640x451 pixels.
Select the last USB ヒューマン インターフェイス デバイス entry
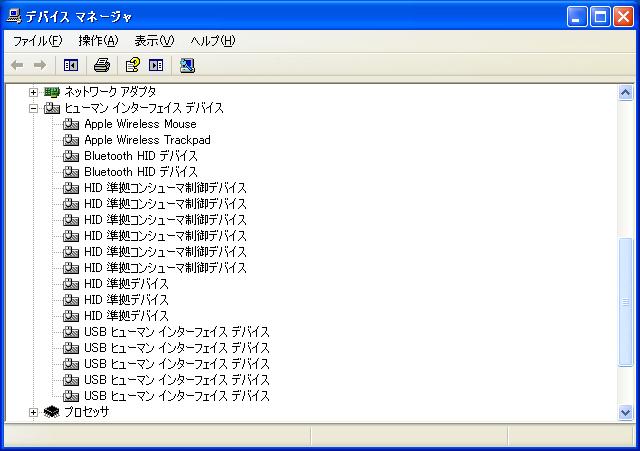coord(177,396)
